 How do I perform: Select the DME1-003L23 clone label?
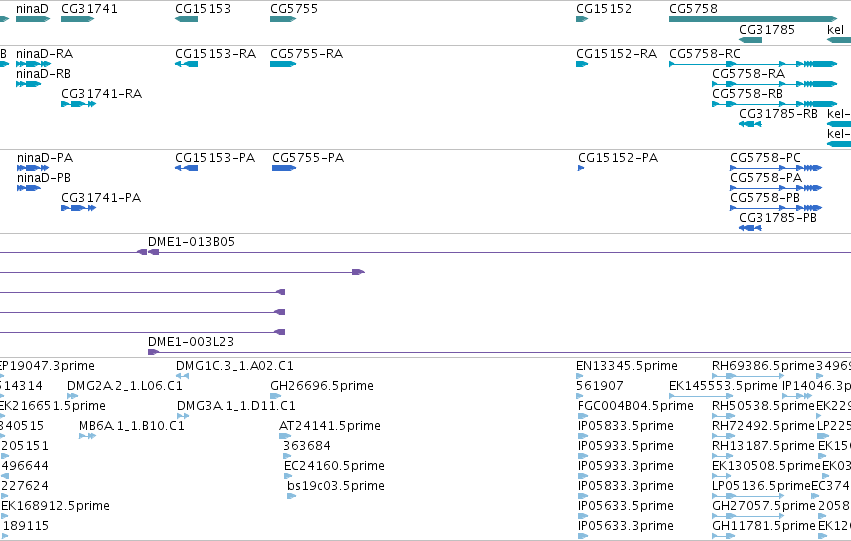(x=190, y=342)
